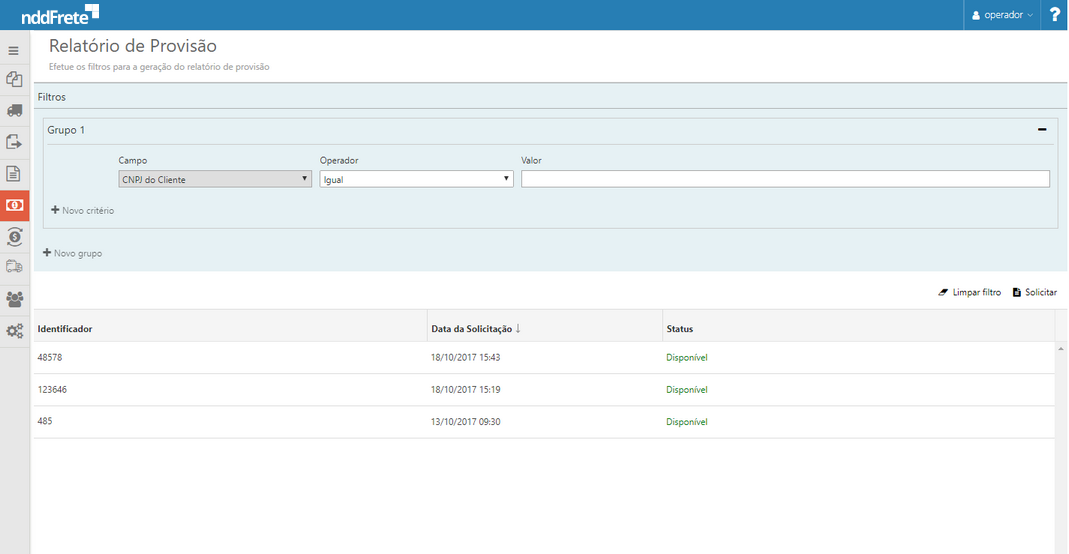This screenshot has height=554, width=1069.
Task: Open the document page sidebar icon
Action: 14,173
